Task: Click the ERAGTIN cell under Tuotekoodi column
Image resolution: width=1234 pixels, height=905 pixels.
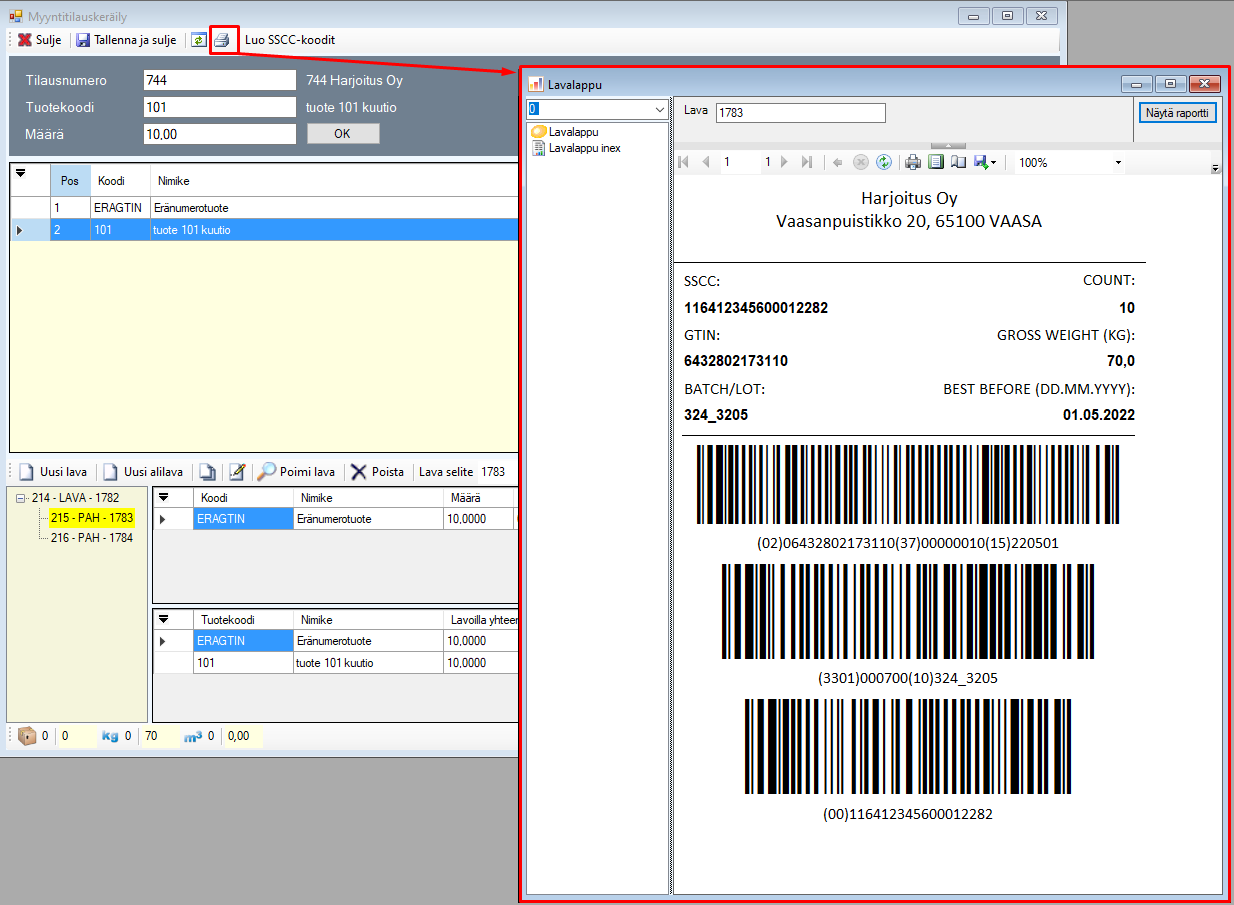Action: (x=243, y=641)
